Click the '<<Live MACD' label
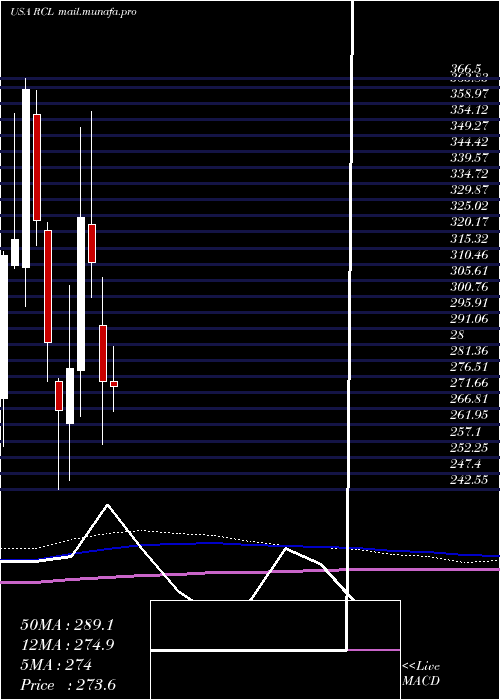 tap(421, 673)
